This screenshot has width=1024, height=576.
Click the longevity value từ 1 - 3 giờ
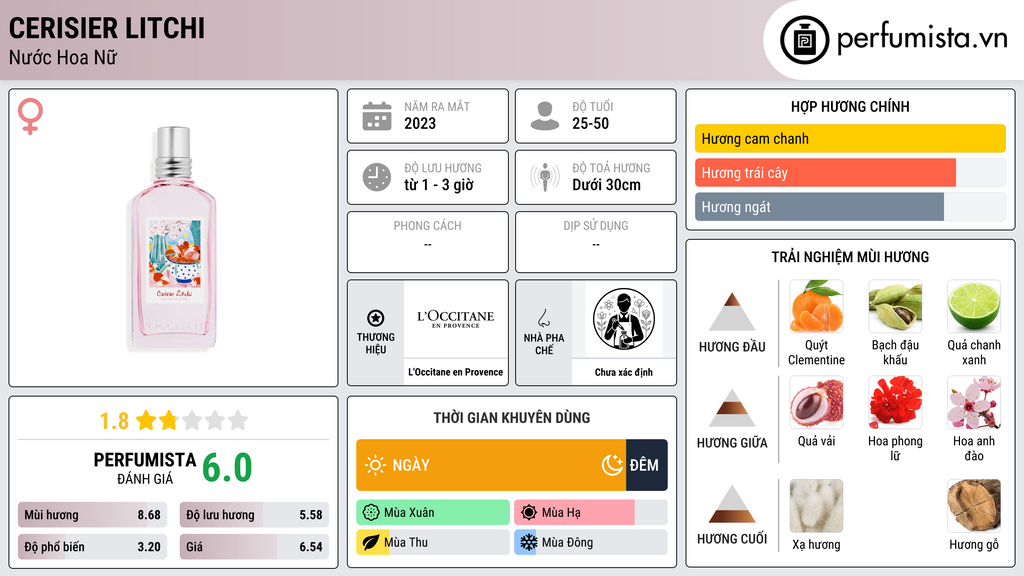pos(438,185)
